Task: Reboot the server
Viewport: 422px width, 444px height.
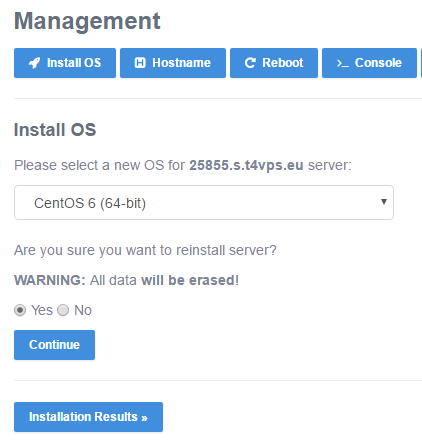Action: (274, 63)
